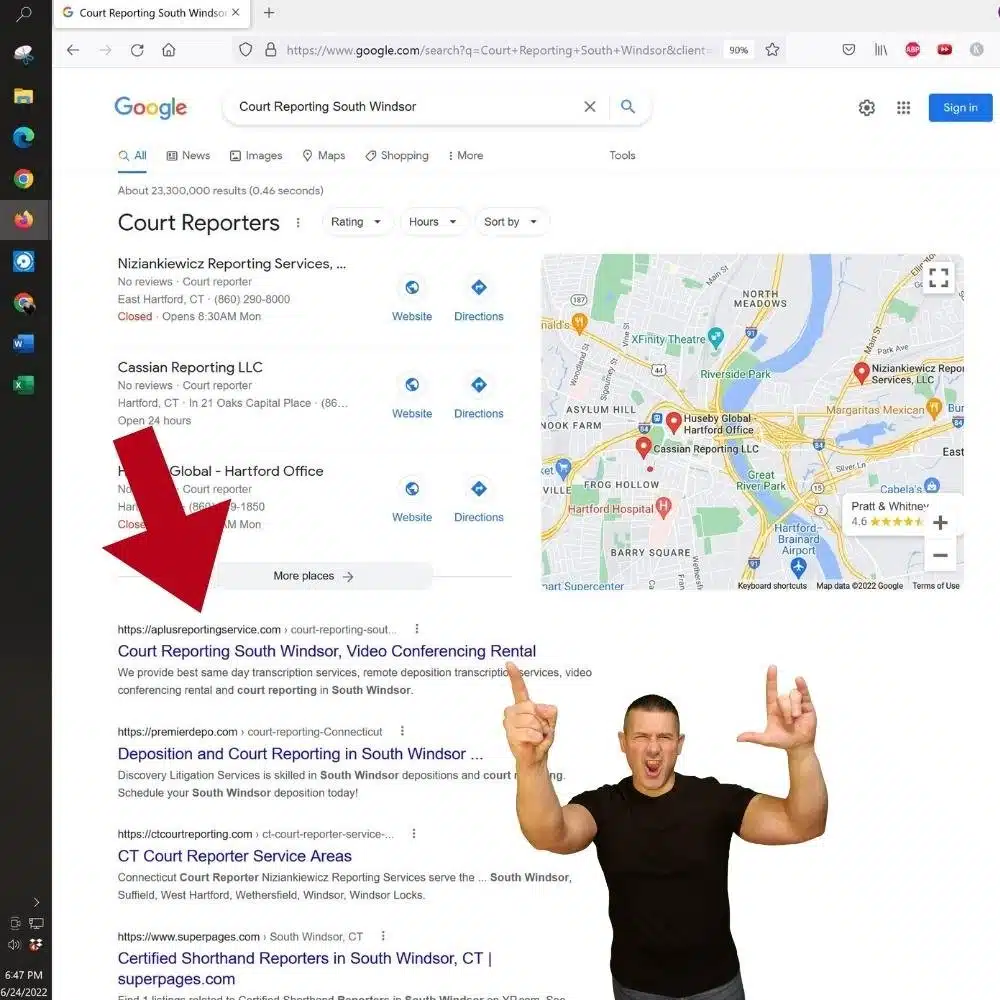Open CT Court Reporter Service Areas result
This screenshot has height=1000, width=1000.
coord(235,856)
